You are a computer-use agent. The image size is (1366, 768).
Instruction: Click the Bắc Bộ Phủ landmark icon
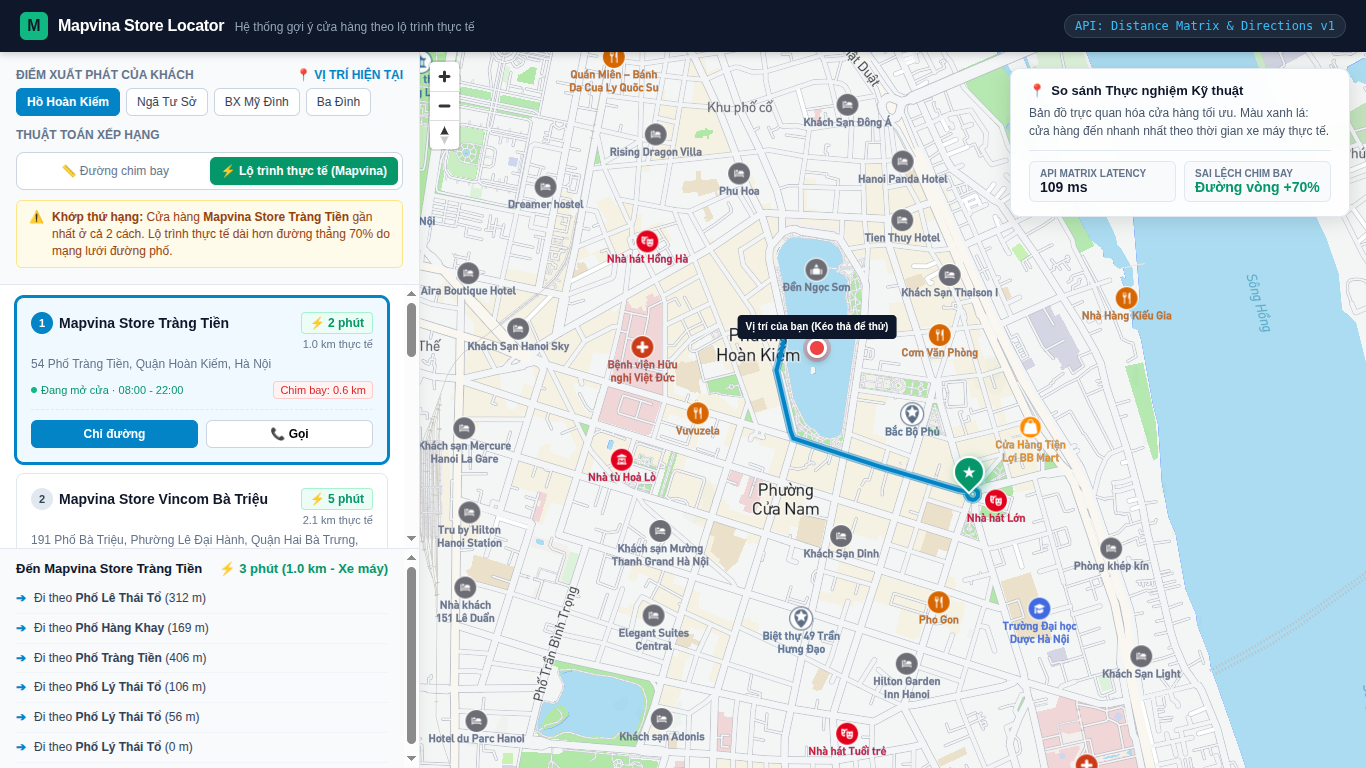point(912,414)
